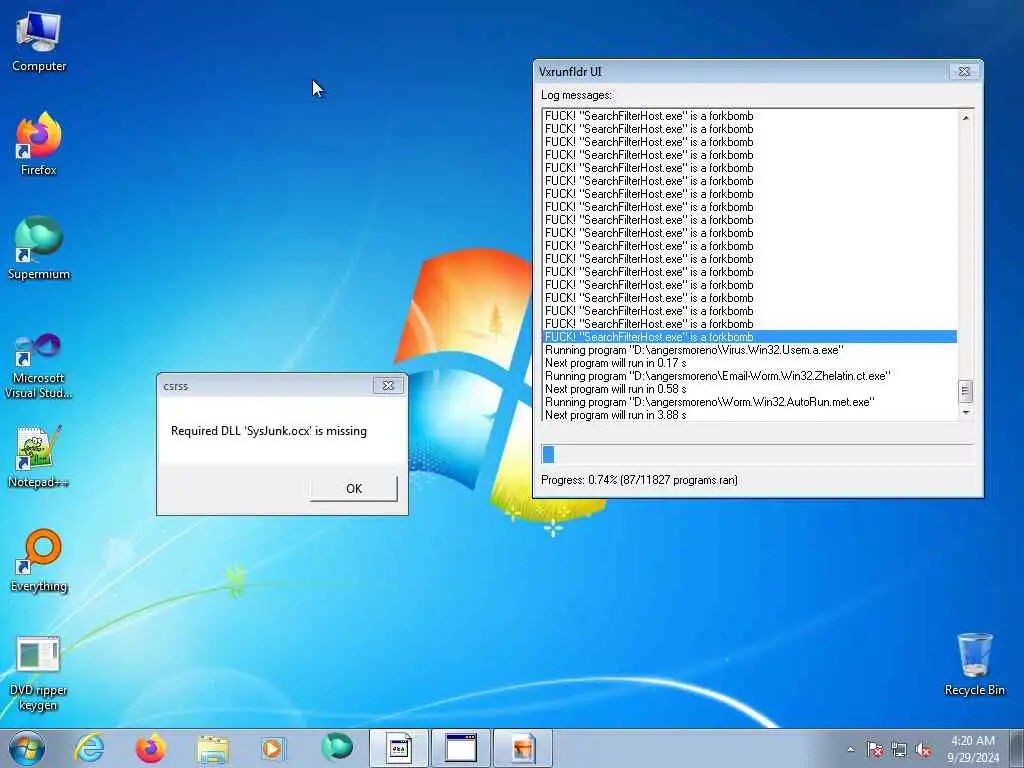Open Windows Explorer folder in taskbar
Image resolution: width=1024 pixels, height=768 pixels.
pyautogui.click(x=212, y=748)
